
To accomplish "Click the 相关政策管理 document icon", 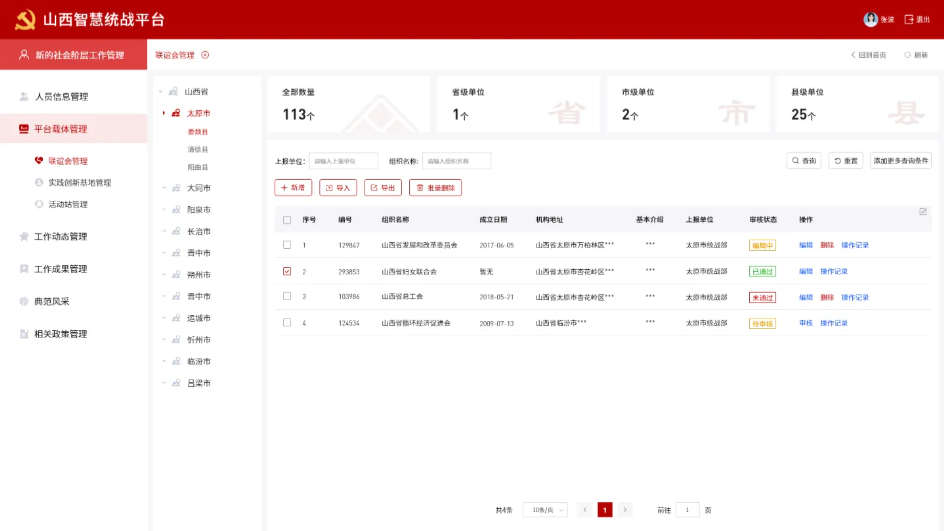I will [x=24, y=334].
